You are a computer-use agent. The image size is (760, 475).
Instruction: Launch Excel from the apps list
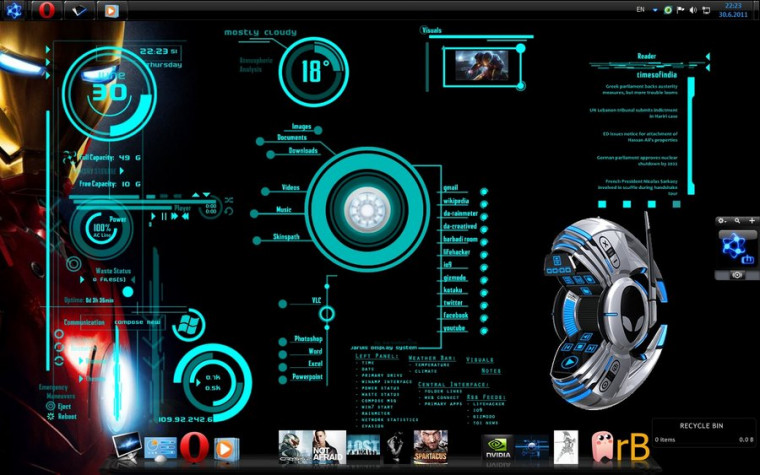[315, 363]
